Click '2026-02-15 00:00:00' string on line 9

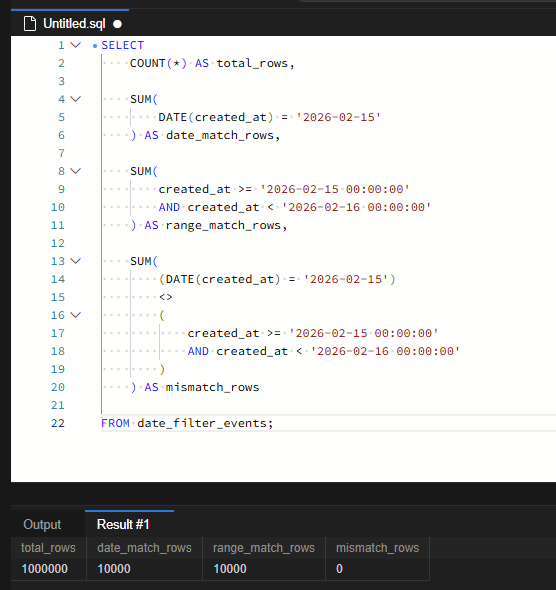tap(335, 189)
